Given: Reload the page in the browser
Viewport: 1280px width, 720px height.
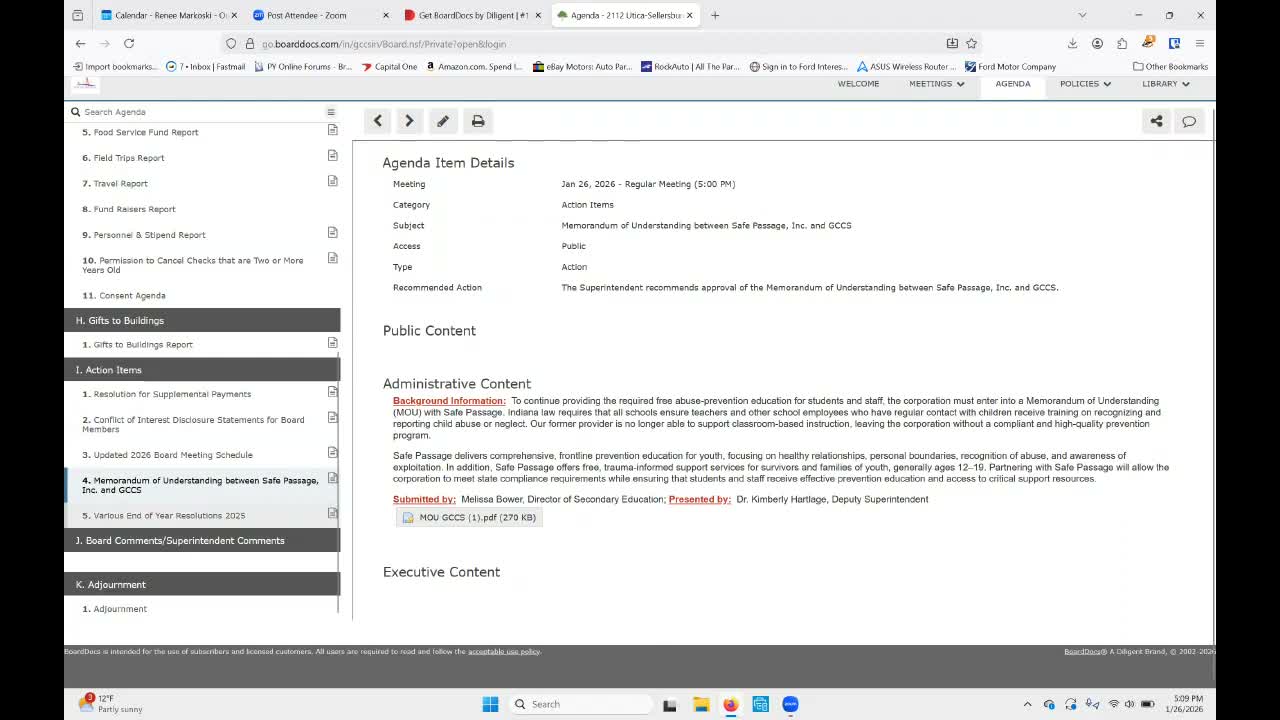Looking at the screenshot, I should coord(129,44).
